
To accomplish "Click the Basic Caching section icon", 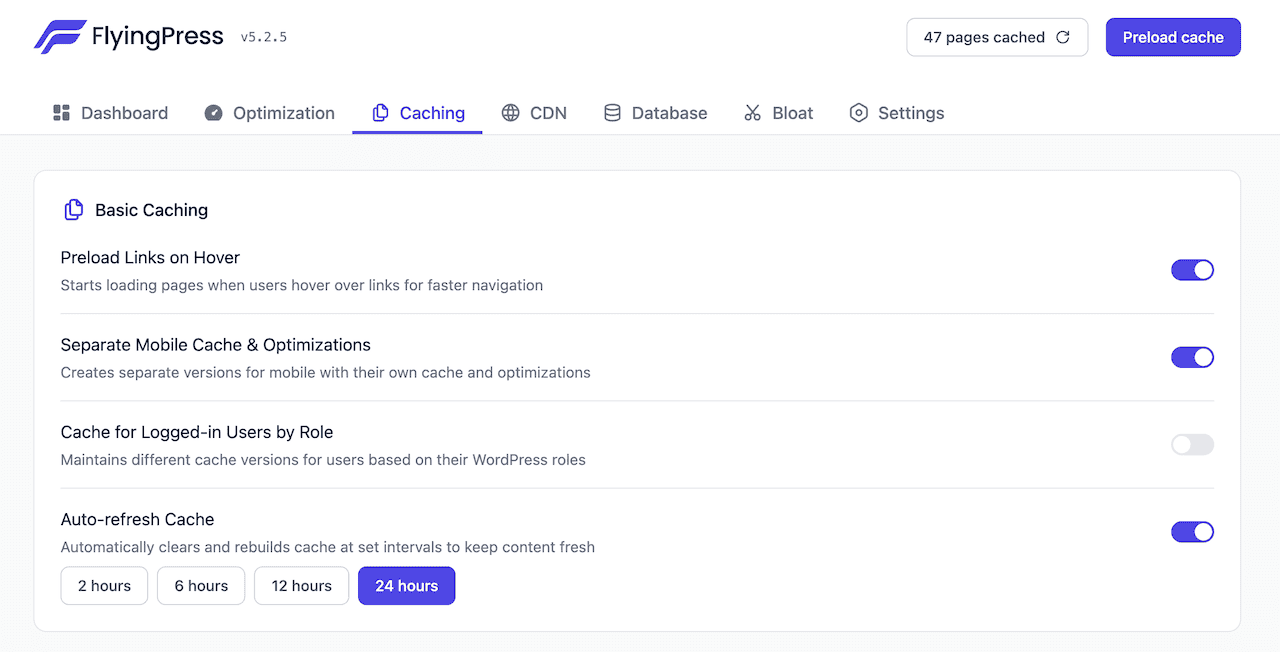I will 73,209.
